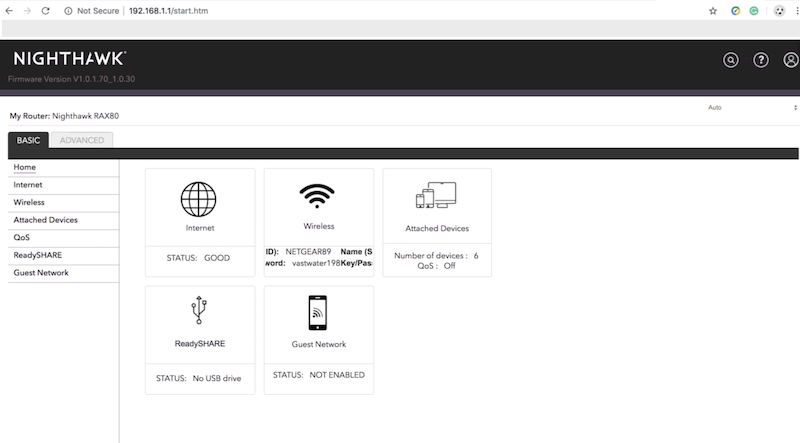Screen dimensions: 800x443
Task: Click the green Grammarly extension icon
Action: coord(754,11)
